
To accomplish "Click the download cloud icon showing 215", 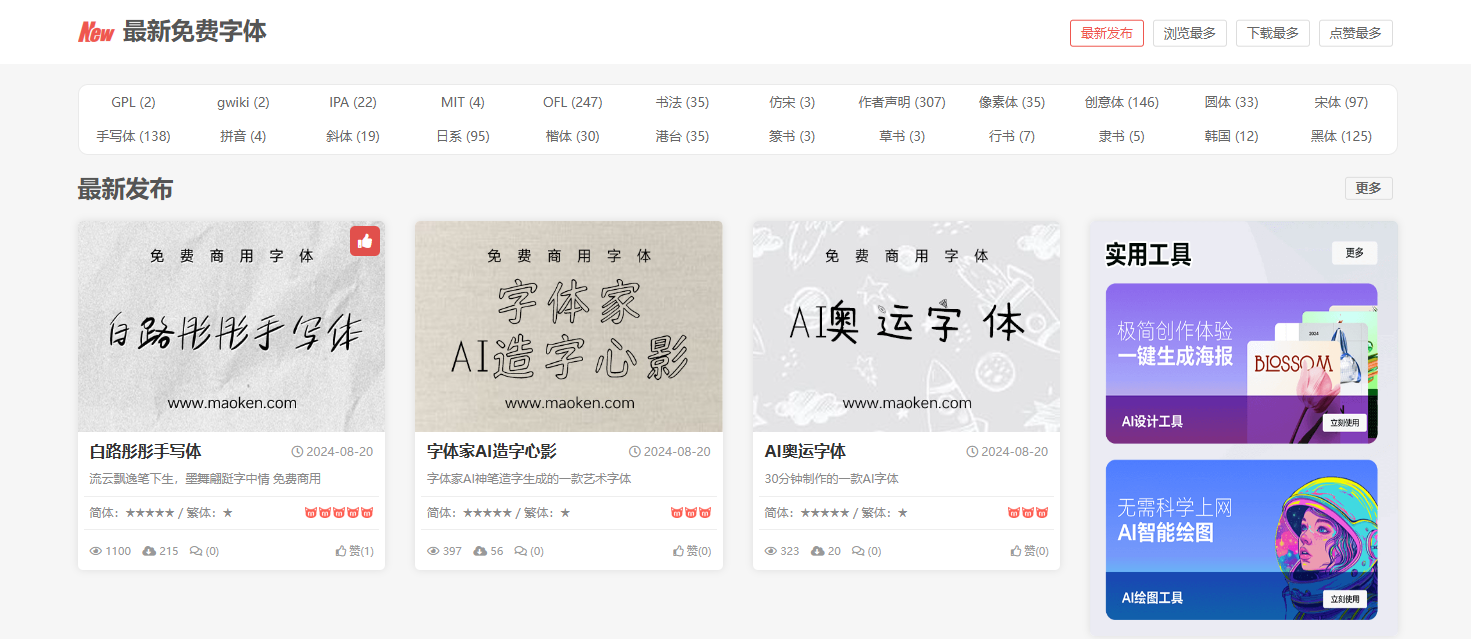I will pos(149,551).
